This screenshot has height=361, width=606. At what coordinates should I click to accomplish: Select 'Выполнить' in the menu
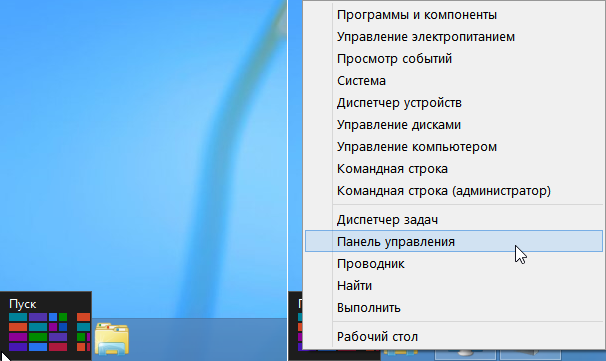point(454,308)
